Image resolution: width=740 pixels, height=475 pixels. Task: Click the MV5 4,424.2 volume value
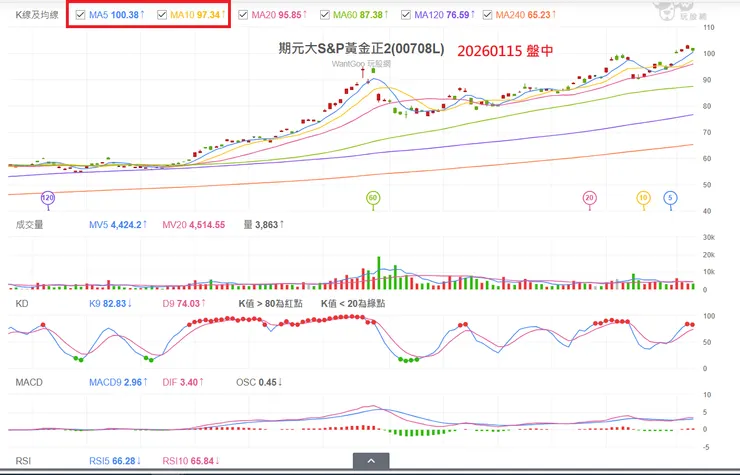tap(118, 225)
